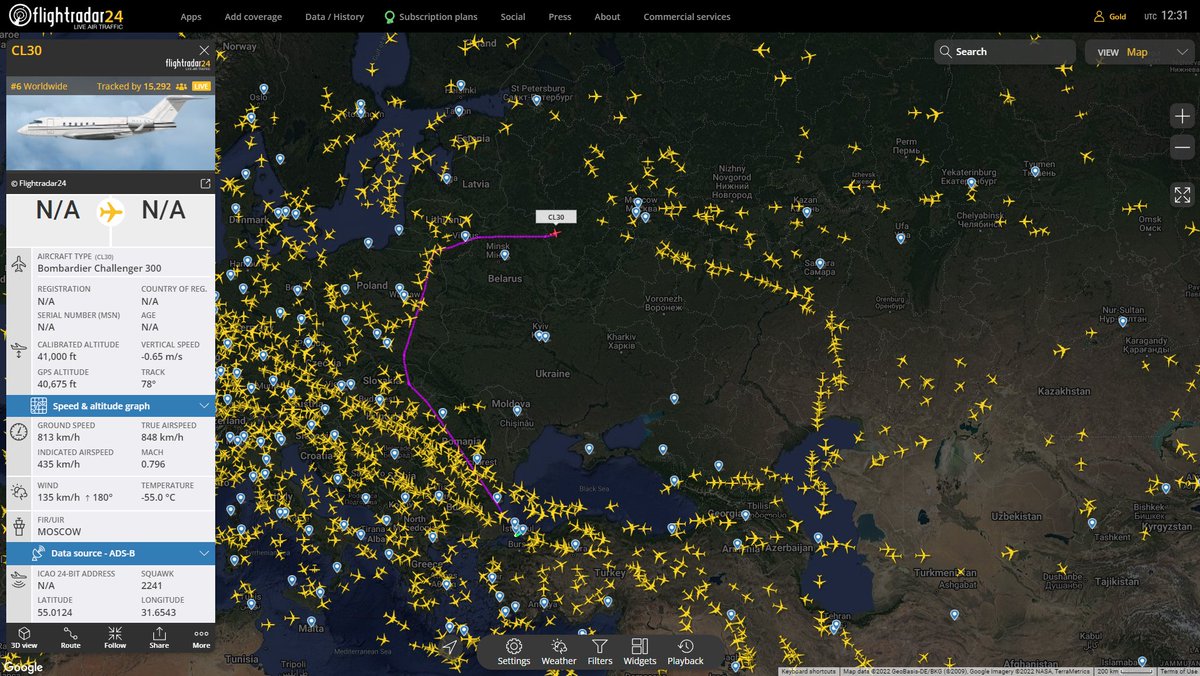Open Filters panel
This screenshot has width=1200, height=676.
(600, 652)
